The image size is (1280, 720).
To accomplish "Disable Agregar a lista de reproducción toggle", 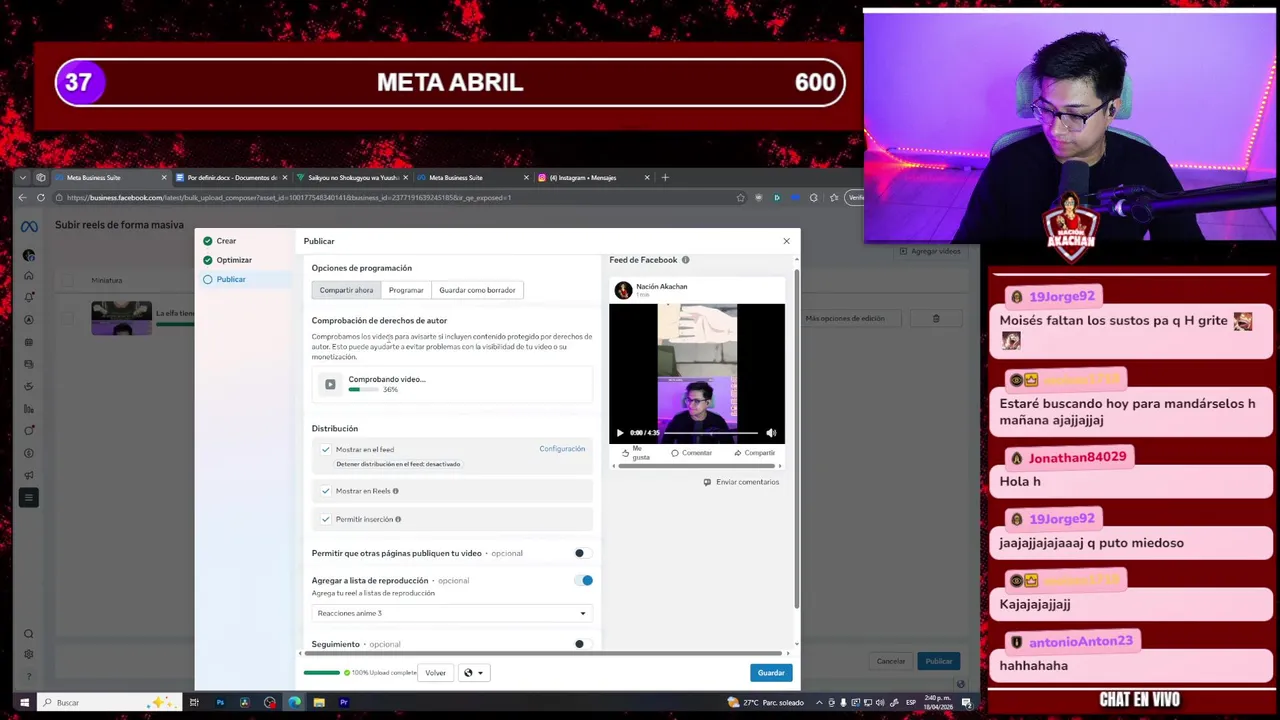I will tap(583, 580).
